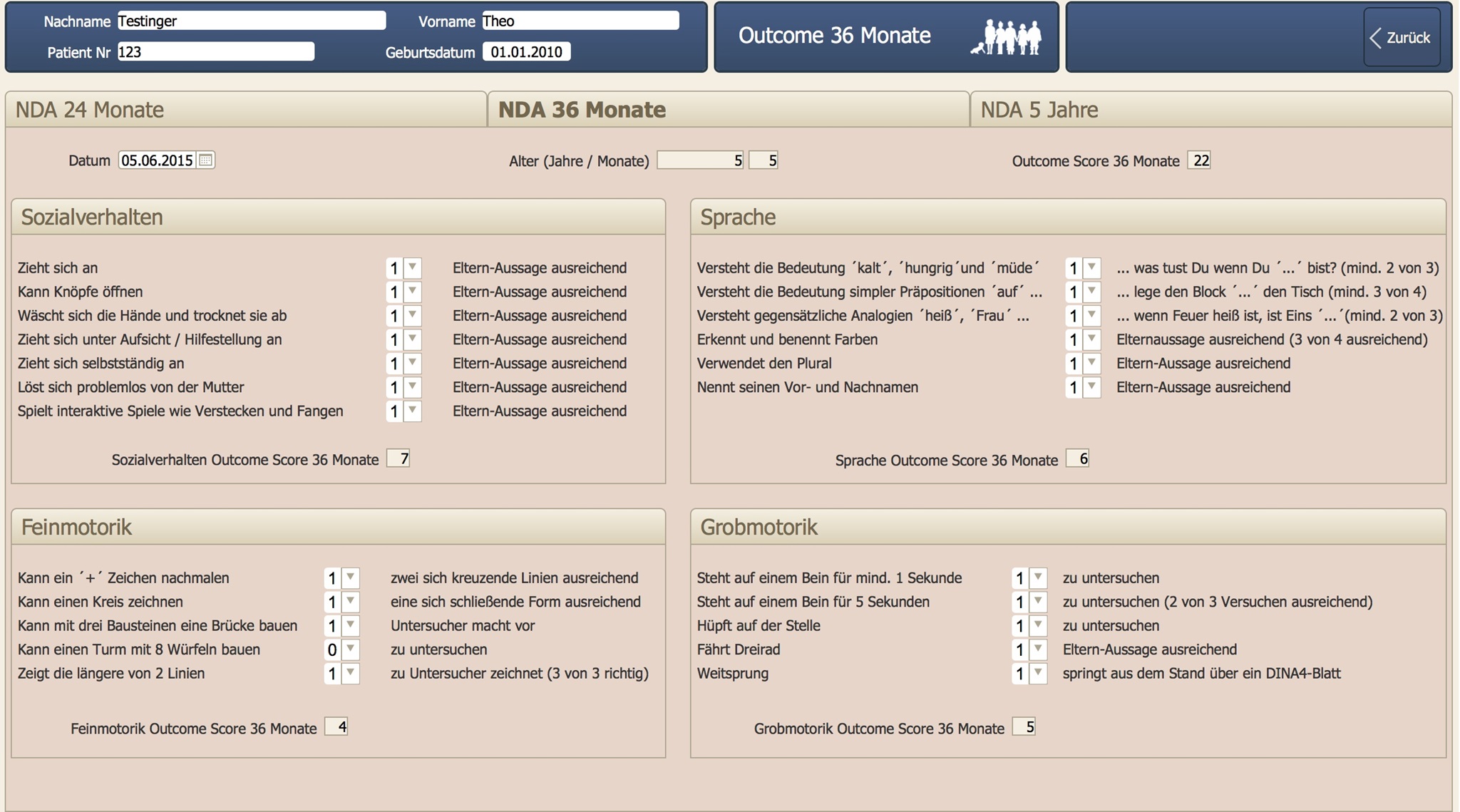Click the Geburtsdatum field
The image size is (1460, 812).
[526, 52]
